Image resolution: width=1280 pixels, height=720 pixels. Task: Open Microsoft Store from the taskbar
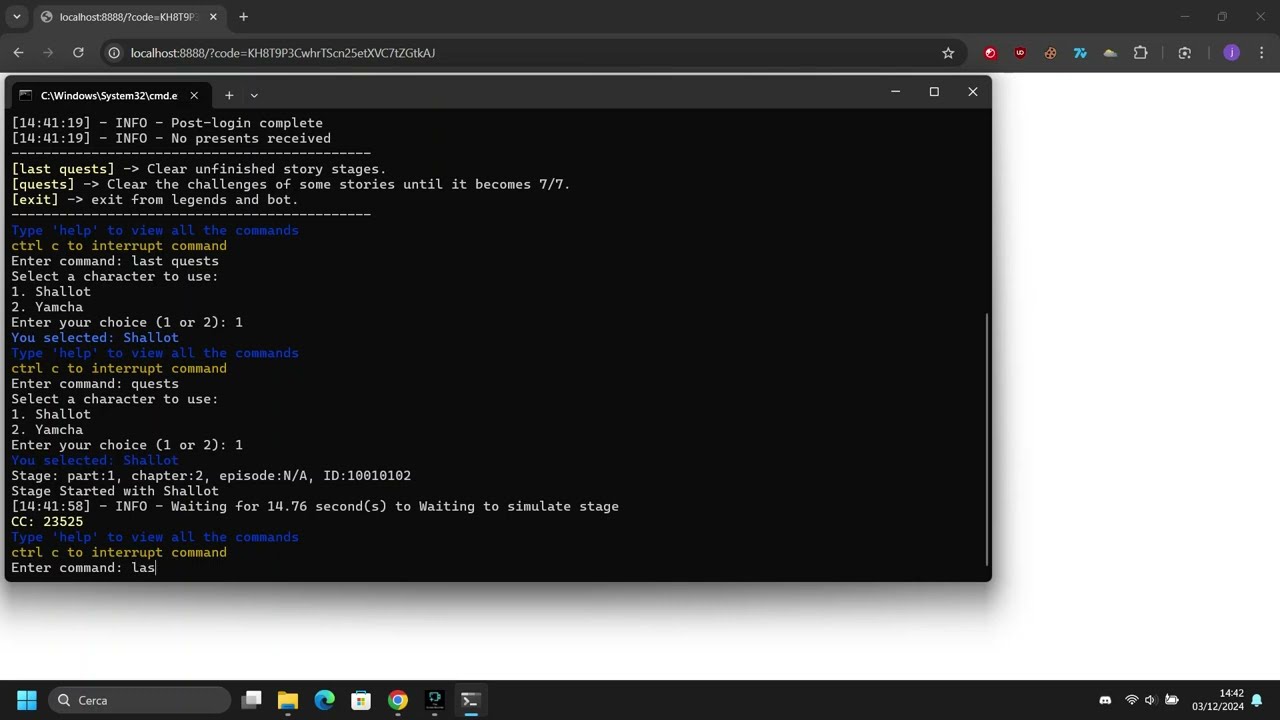point(361,700)
